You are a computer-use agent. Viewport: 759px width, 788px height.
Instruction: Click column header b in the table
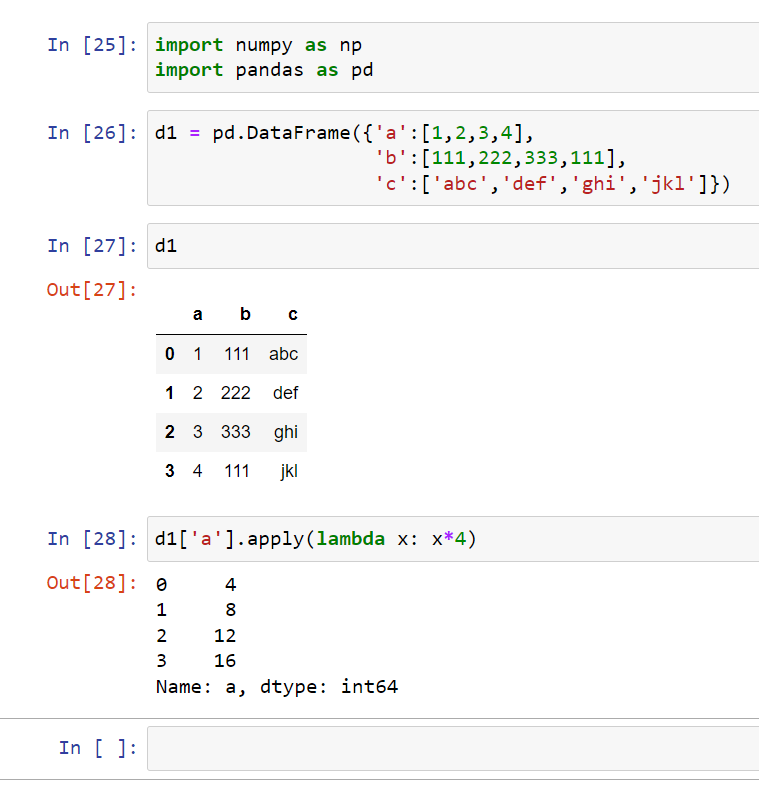(x=245, y=314)
